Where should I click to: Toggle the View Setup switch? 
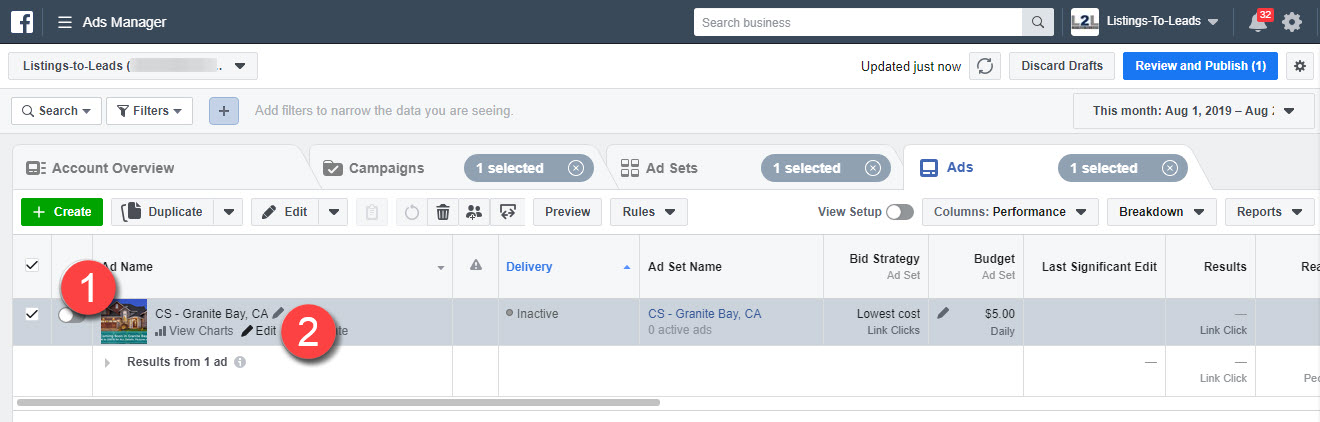900,212
